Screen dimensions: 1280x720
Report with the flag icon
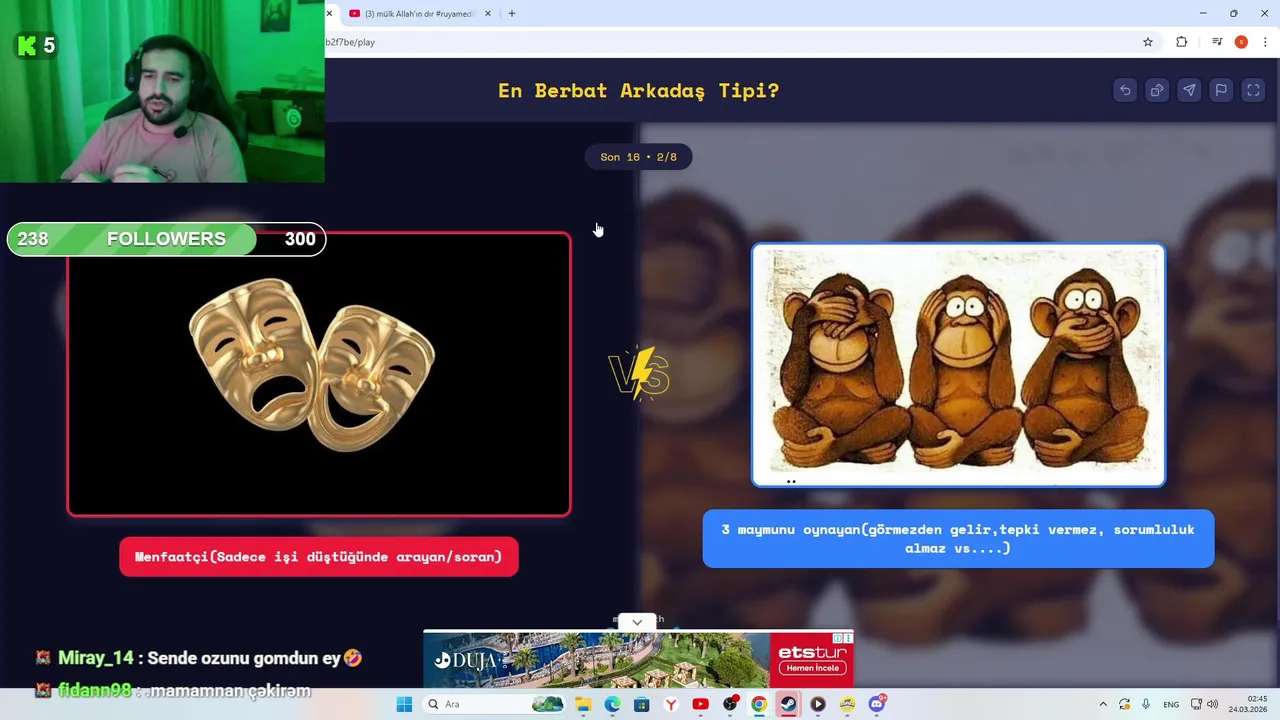pyautogui.click(x=1221, y=90)
